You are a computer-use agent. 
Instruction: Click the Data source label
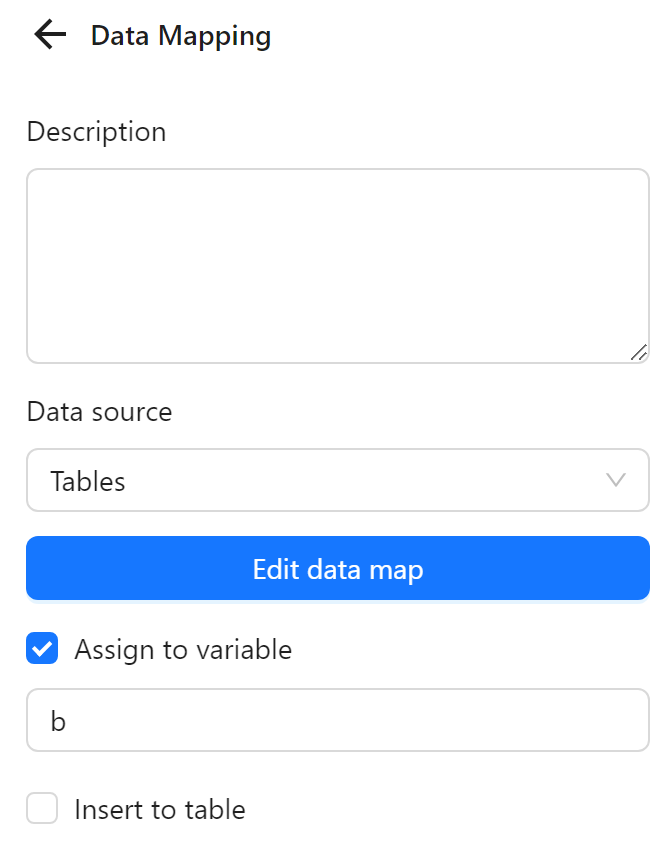point(99,411)
